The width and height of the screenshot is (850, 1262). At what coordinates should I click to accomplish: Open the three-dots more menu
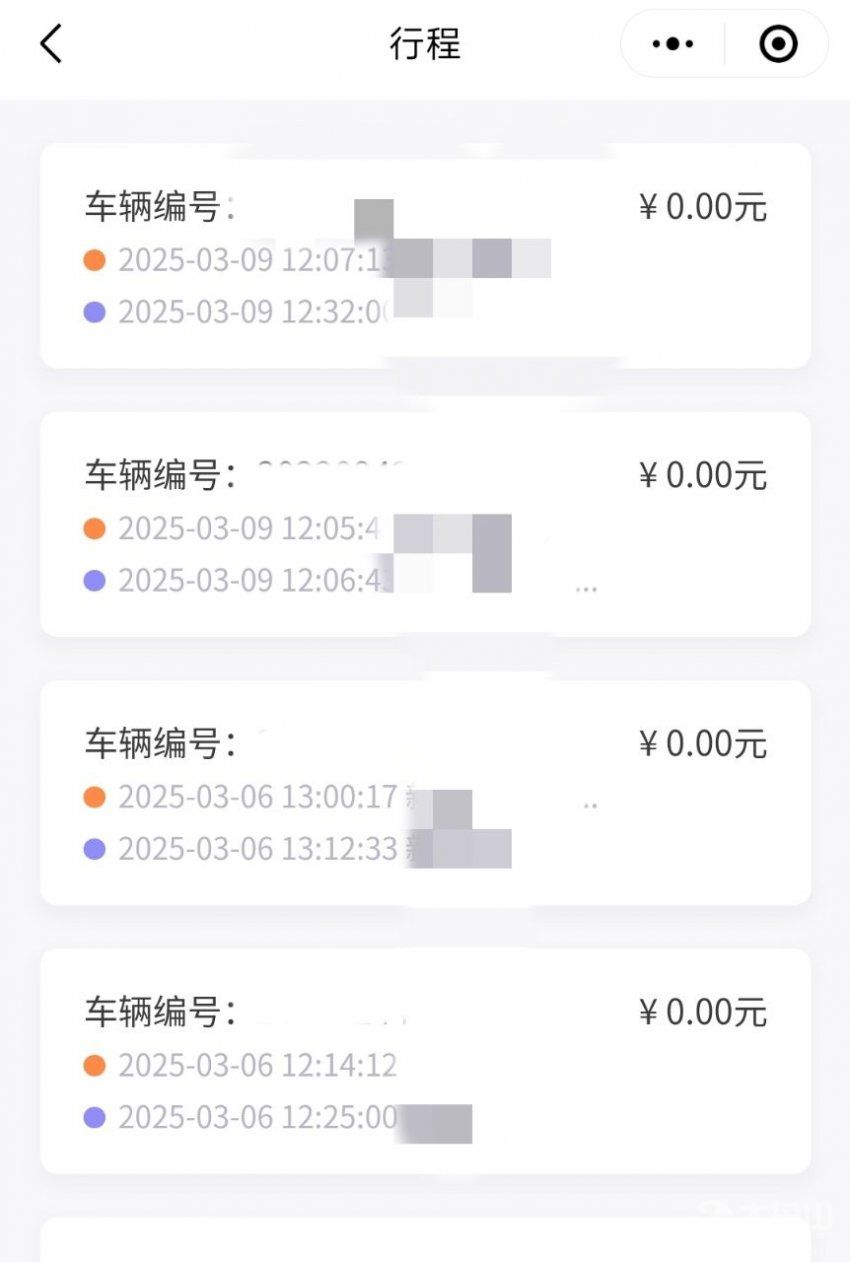(672, 44)
